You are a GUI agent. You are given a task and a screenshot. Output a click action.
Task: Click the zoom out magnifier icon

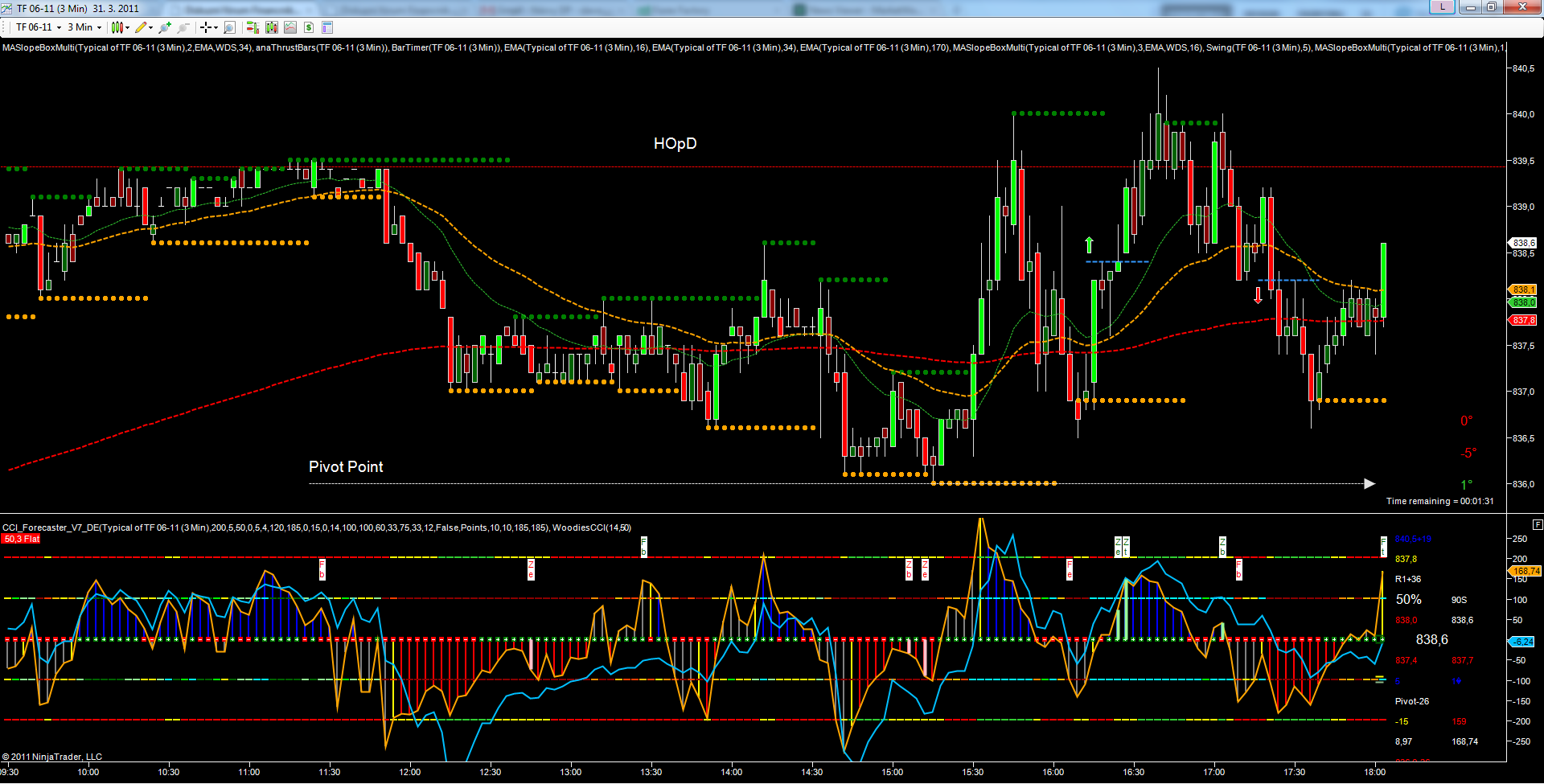point(183,27)
